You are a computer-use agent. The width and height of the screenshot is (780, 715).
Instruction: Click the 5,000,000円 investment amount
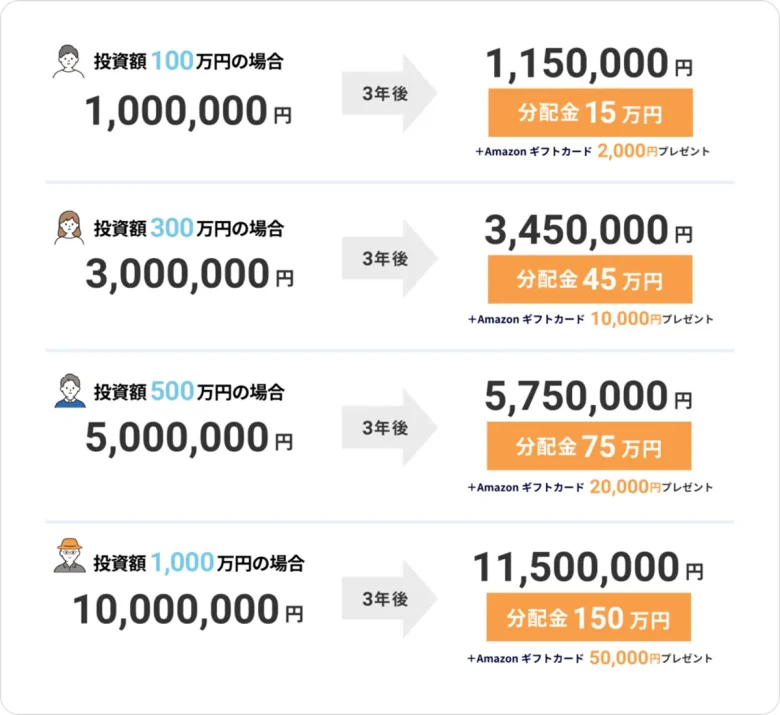point(189,439)
